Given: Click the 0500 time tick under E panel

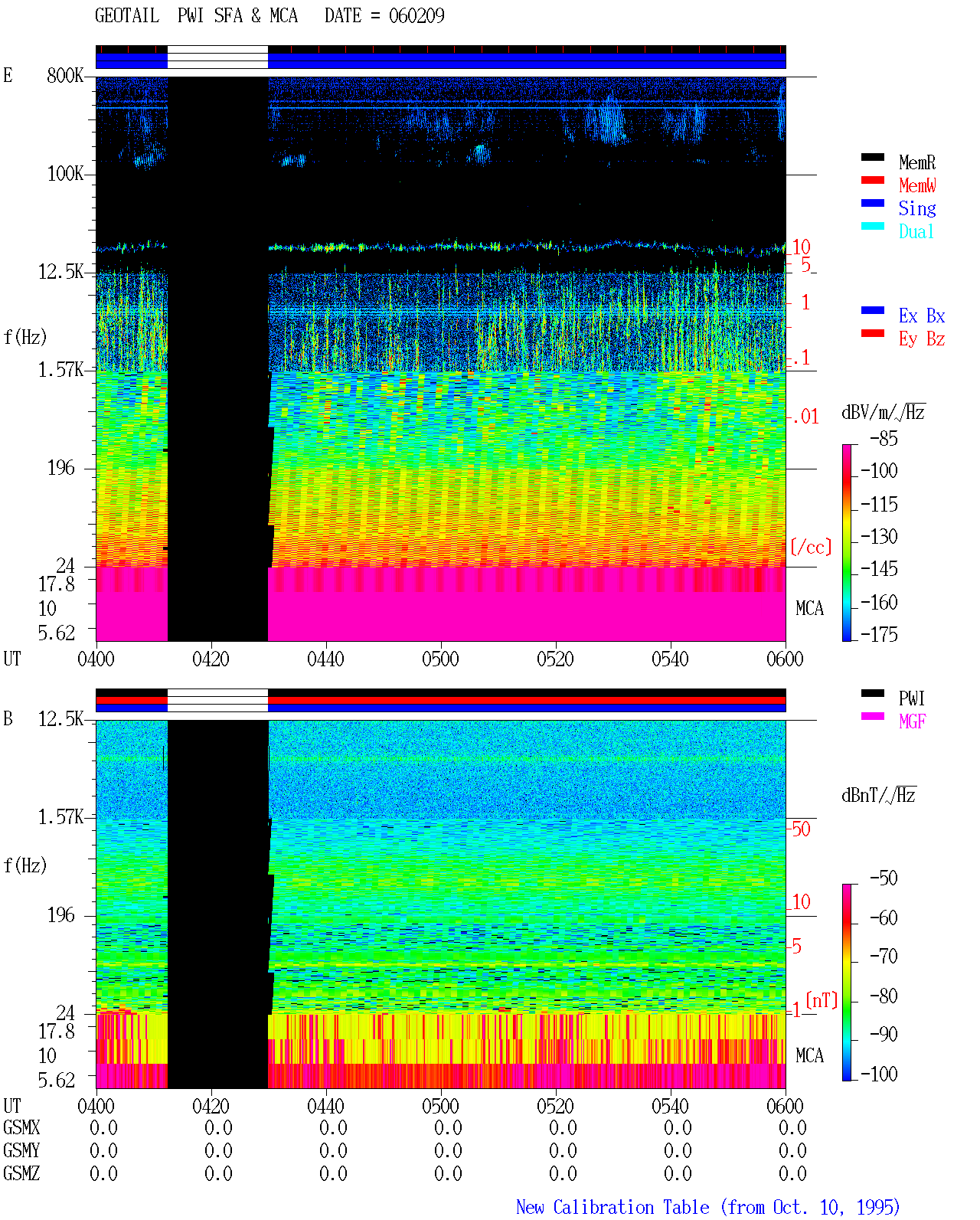Looking at the screenshot, I should click(x=440, y=659).
